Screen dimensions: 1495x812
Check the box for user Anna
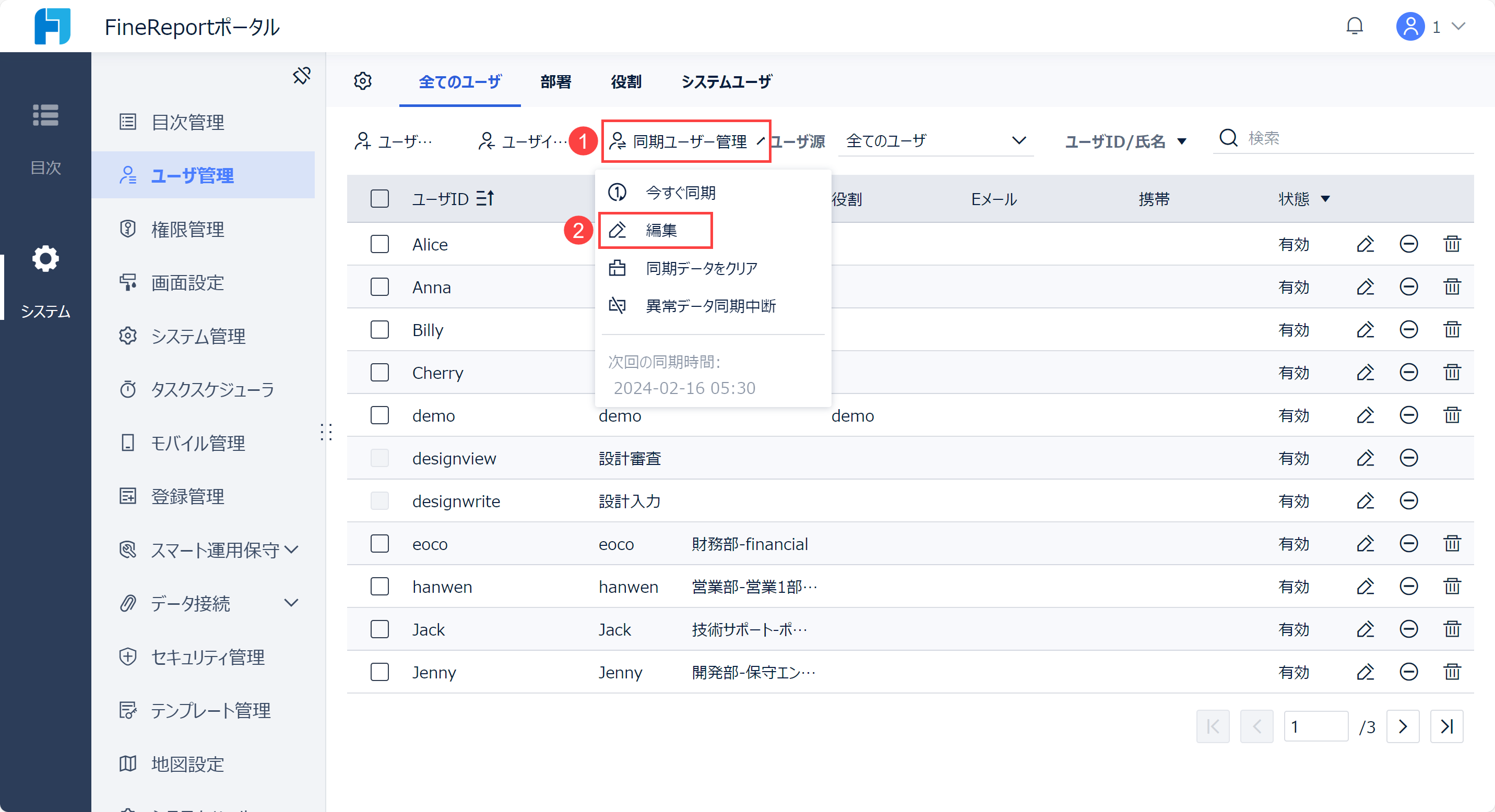tap(379, 287)
